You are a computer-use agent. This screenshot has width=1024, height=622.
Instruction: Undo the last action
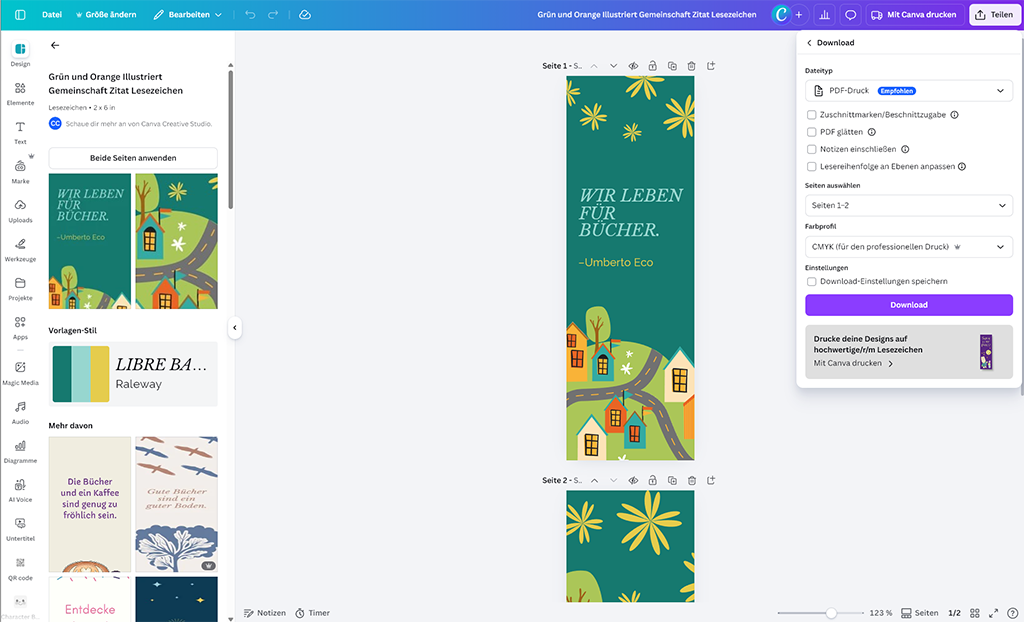[250, 14]
